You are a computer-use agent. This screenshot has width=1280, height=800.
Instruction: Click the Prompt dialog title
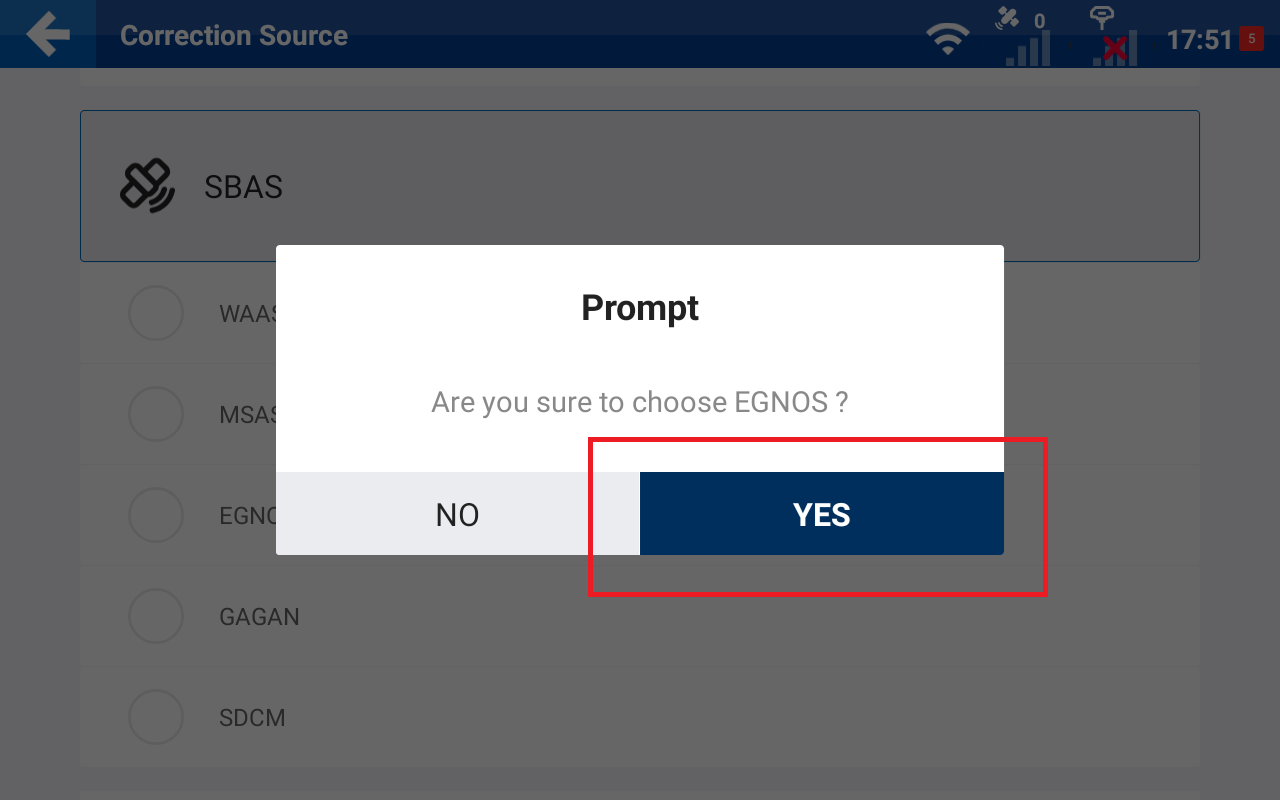(x=640, y=308)
